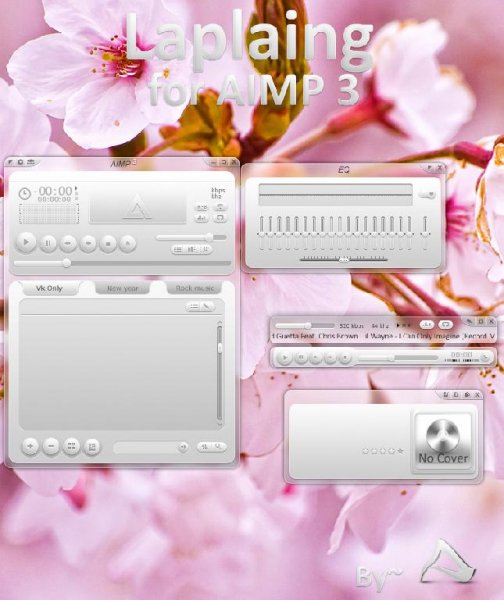The height and width of the screenshot is (600, 504).
Task: Select the Rock music playlist tab
Action: (x=194, y=288)
